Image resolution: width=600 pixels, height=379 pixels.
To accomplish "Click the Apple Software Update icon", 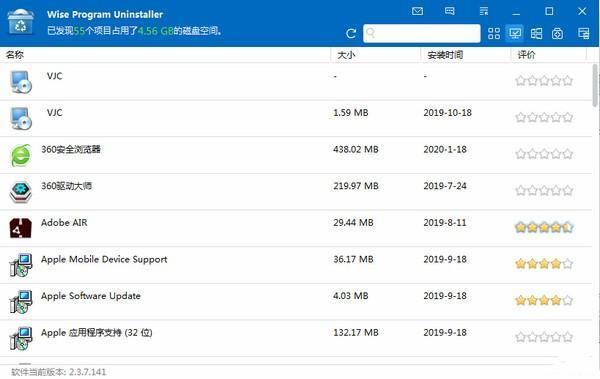I will pos(21,302).
